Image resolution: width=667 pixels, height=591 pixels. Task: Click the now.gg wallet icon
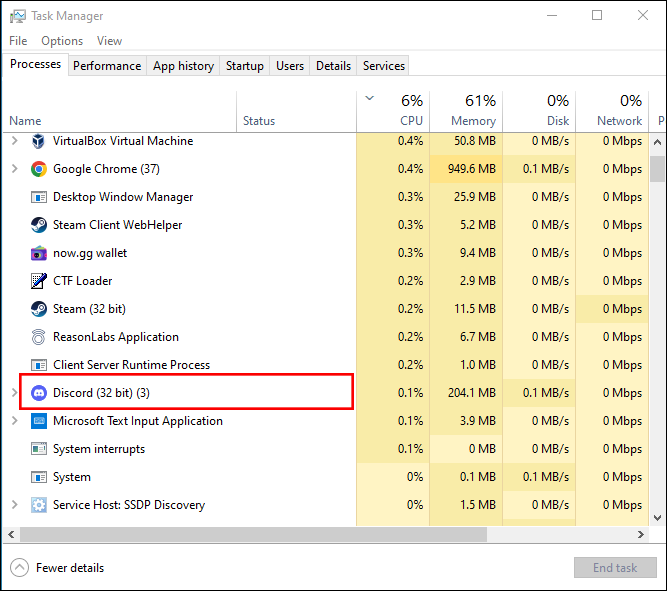[39, 253]
